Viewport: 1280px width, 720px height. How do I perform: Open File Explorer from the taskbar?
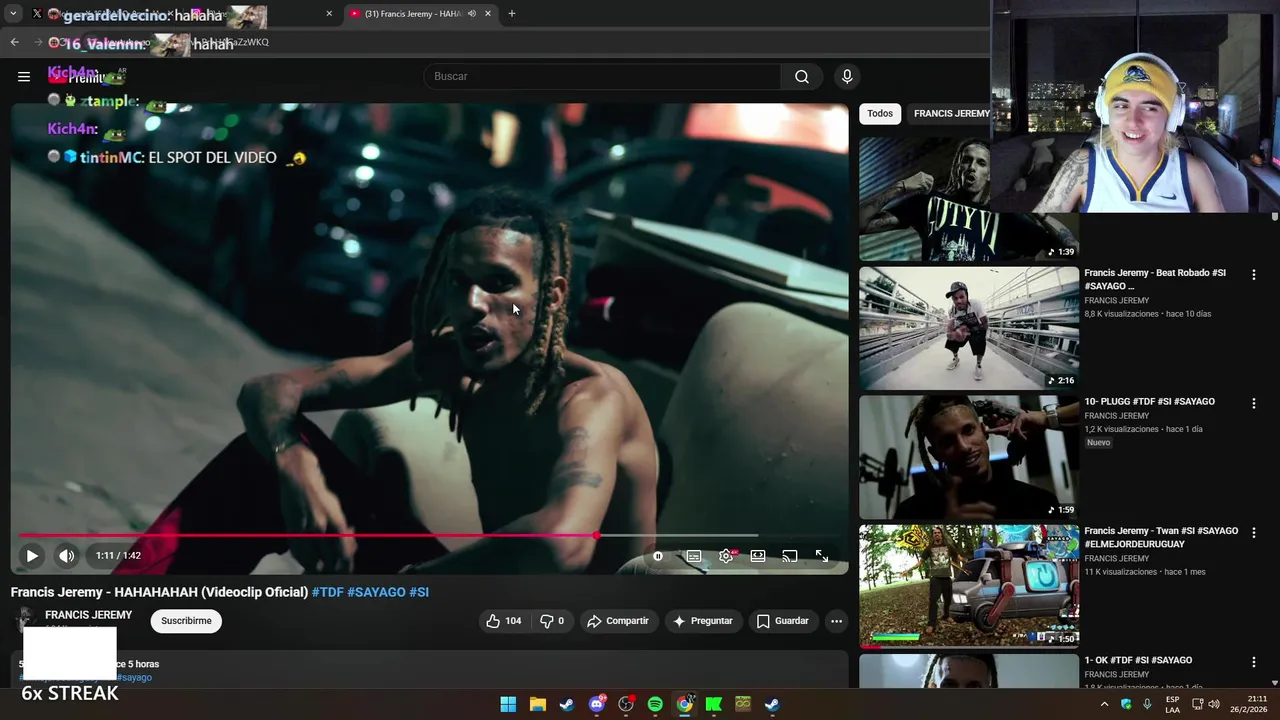tap(538, 704)
